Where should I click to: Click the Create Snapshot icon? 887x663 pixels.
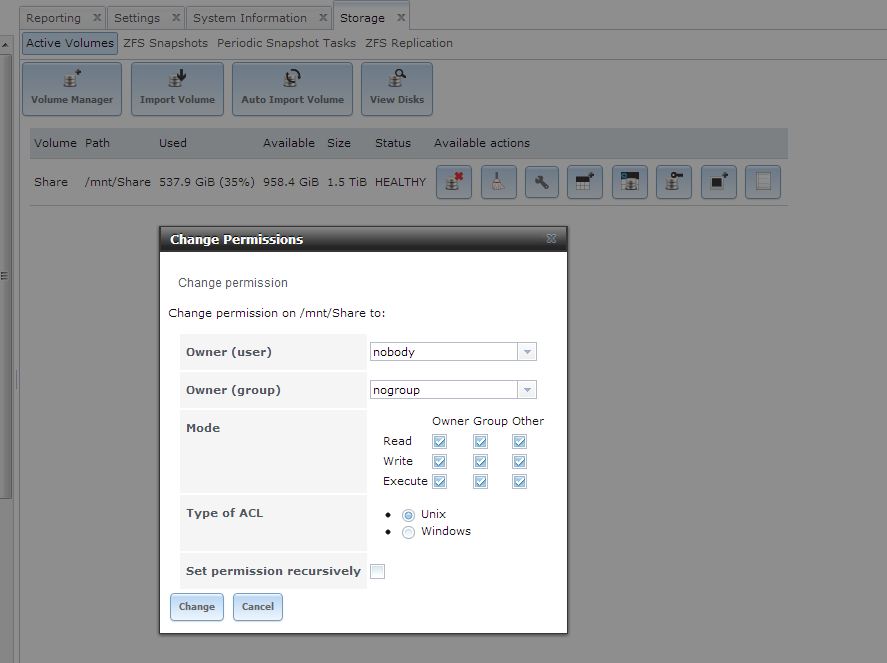pos(718,183)
